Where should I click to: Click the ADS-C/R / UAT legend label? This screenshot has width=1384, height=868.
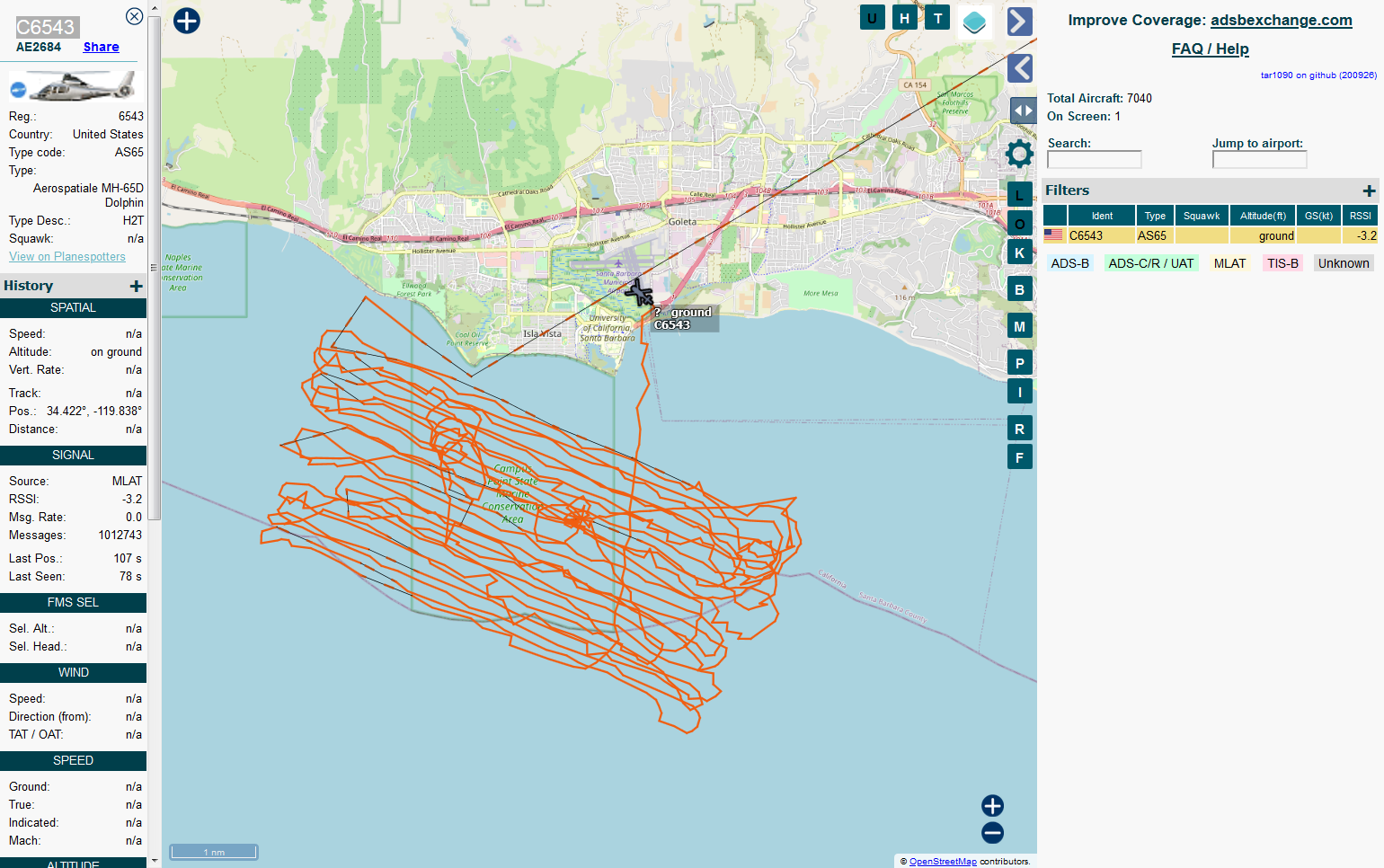click(x=1150, y=263)
